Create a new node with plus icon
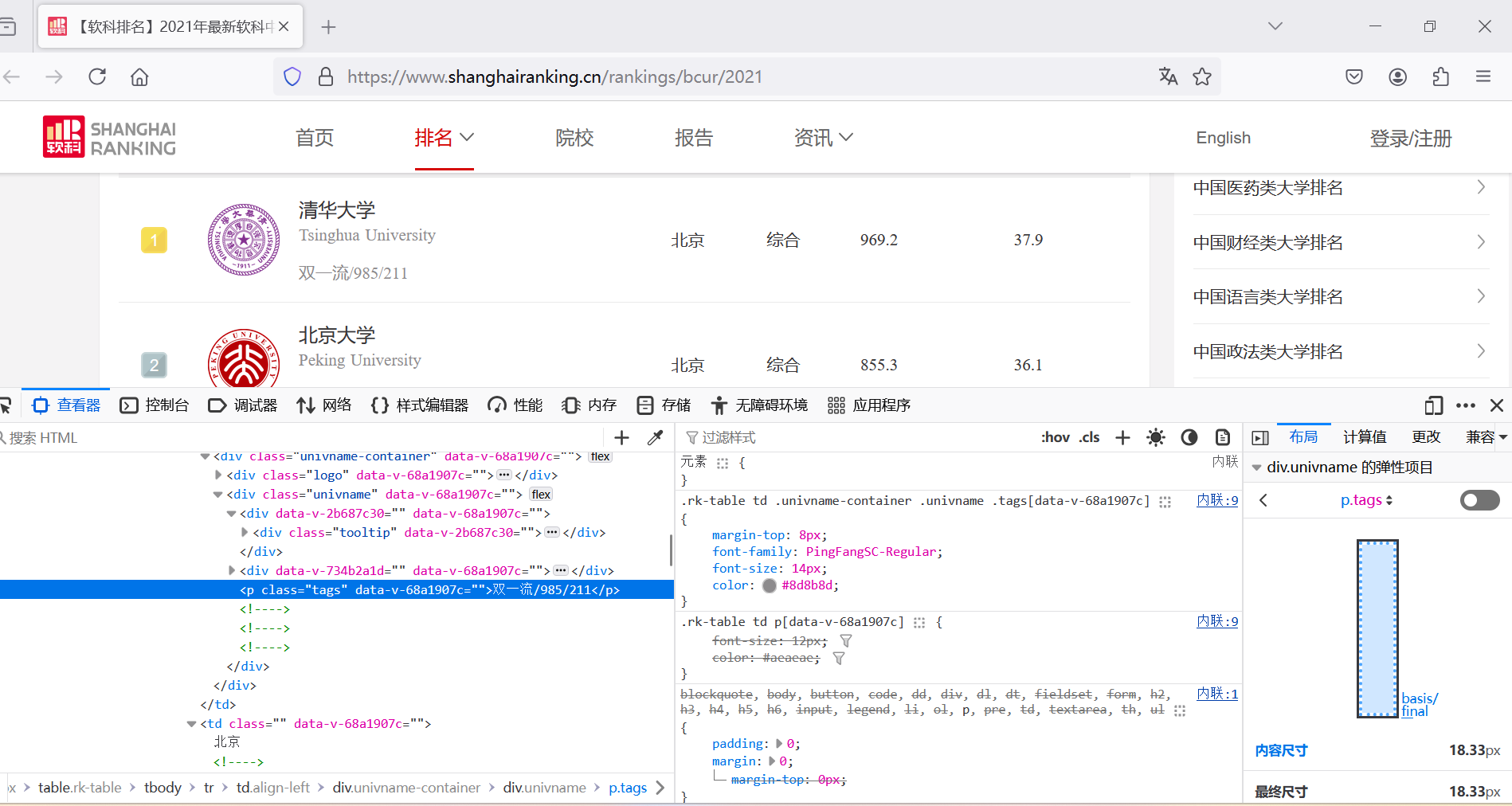Screen dimensions: 1512x806 coord(622,437)
